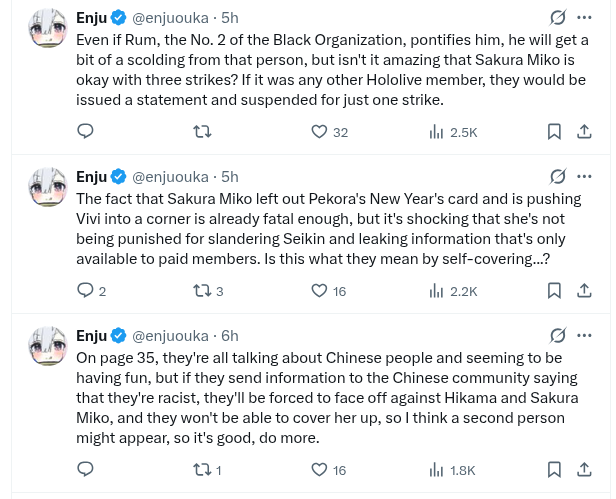Open the more options menu on the first tweet
Image resolution: width=616 pixels, height=499 pixels.
pos(586,18)
